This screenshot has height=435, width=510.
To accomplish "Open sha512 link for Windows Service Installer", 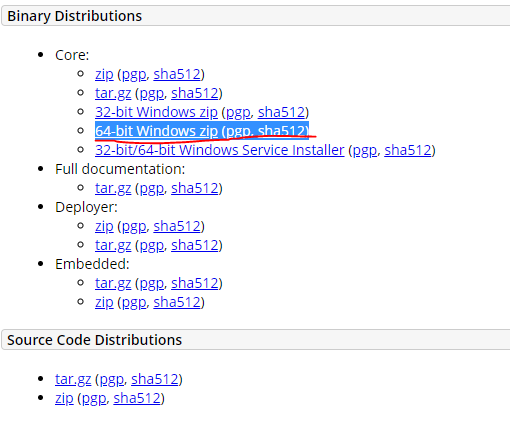I will [x=408, y=150].
